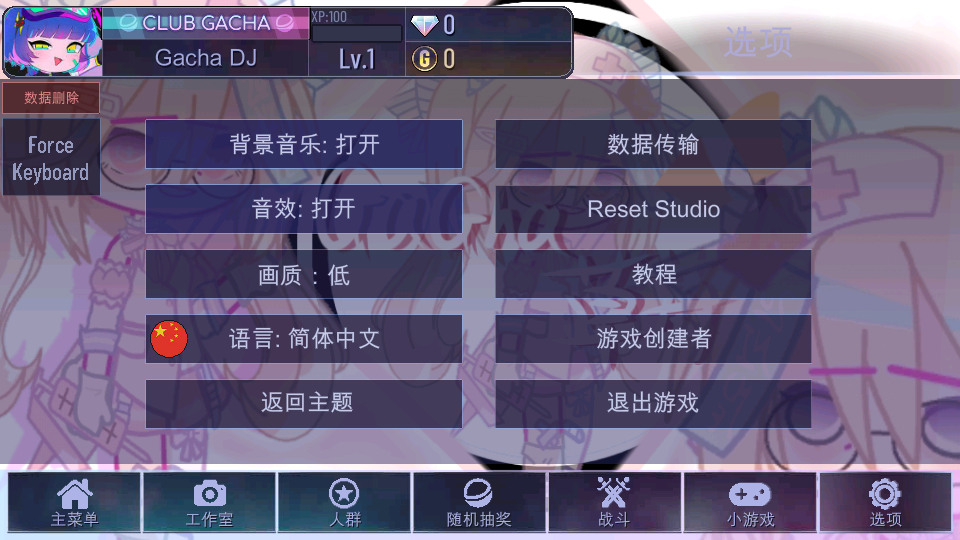The image size is (960, 540).
Task: Click the DJ character avatar
Action: pyautogui.click(x=53, y=42)
